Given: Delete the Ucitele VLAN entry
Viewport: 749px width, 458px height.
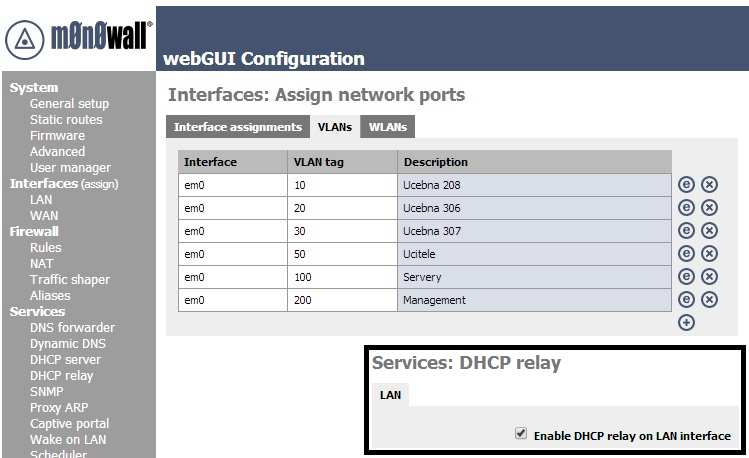Looking at the screenshot, I should [709, 253].
